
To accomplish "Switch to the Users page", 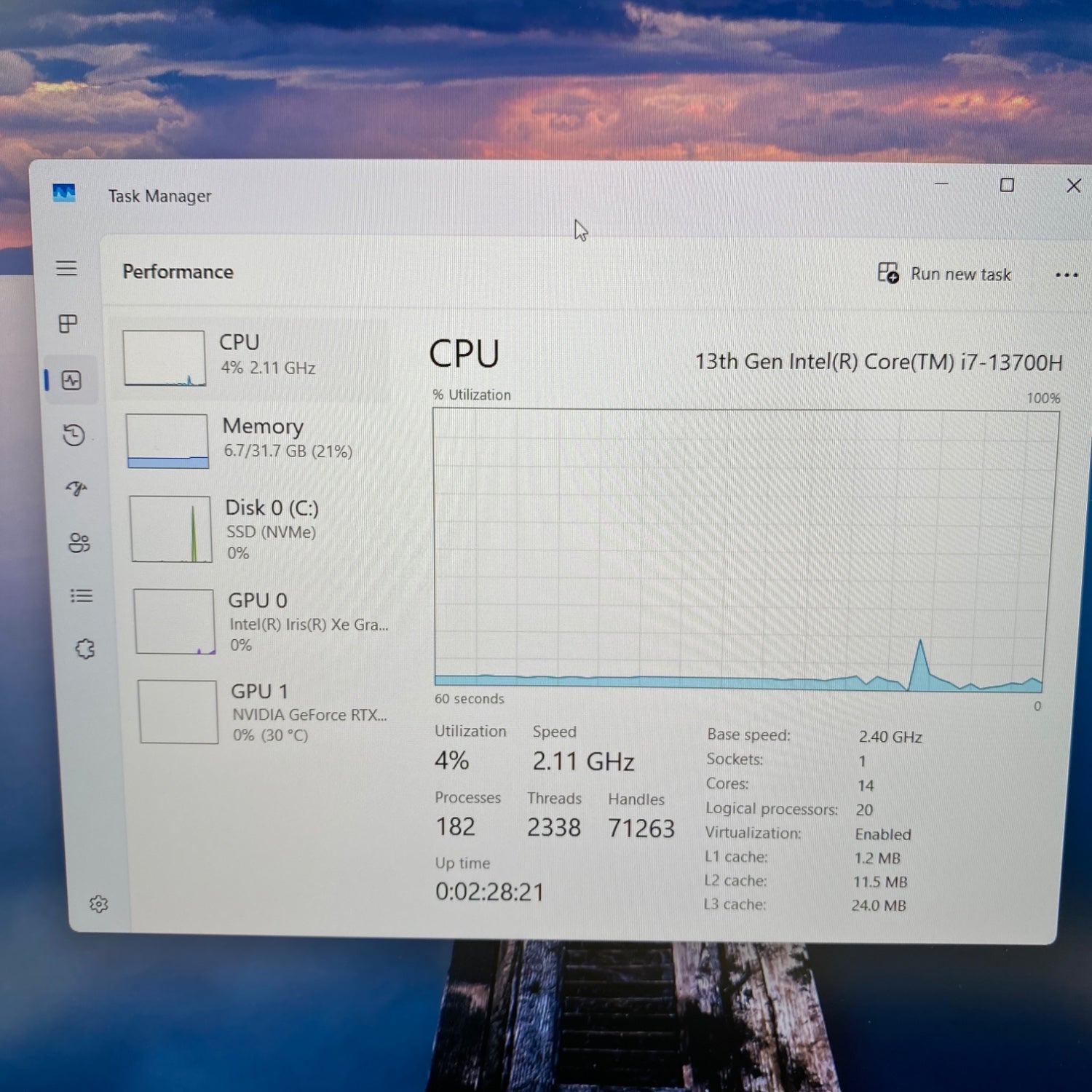I will [x=79, y=542].
